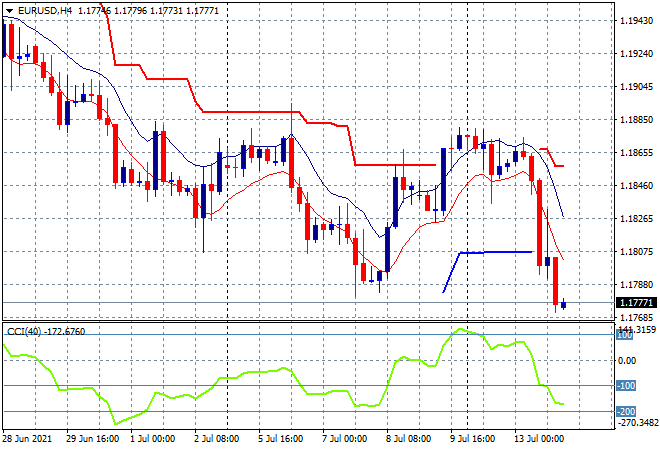The image size is (660, 450).
Task: Click the CCI -200 level label
Action: (626, 411)
